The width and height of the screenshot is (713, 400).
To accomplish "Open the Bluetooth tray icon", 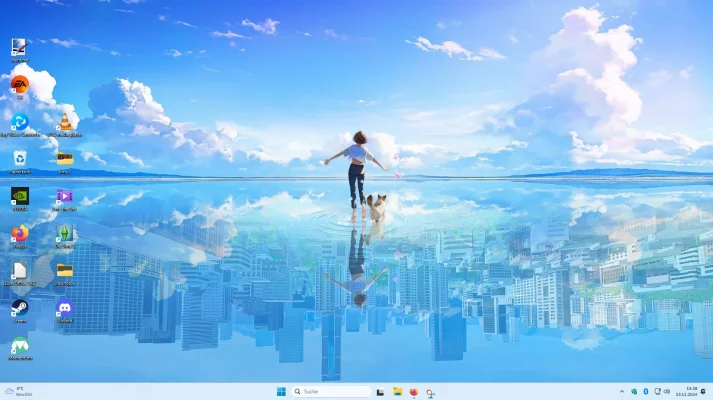I will (646, 391).
